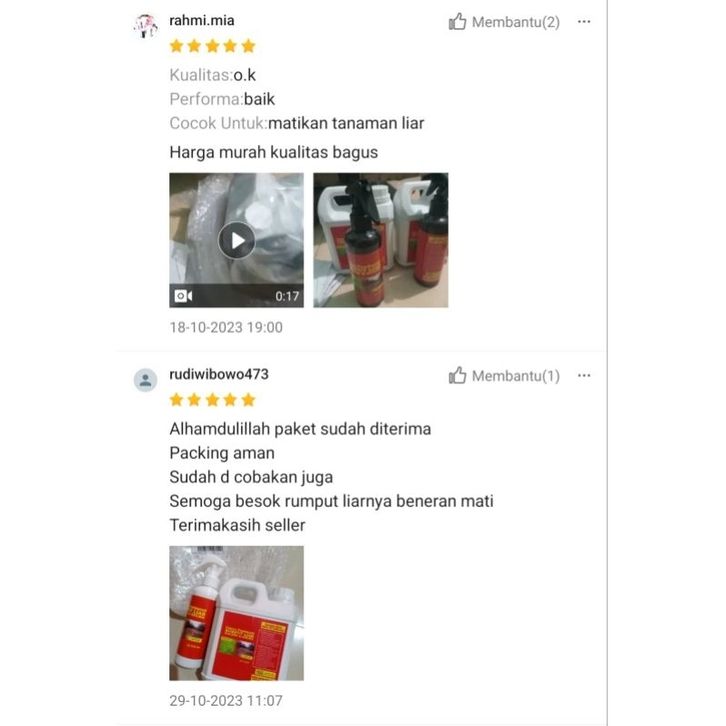Click the rahmi.mia username
Screen dimensions: 726x726
pyautogui.click(x=202, y=20)
